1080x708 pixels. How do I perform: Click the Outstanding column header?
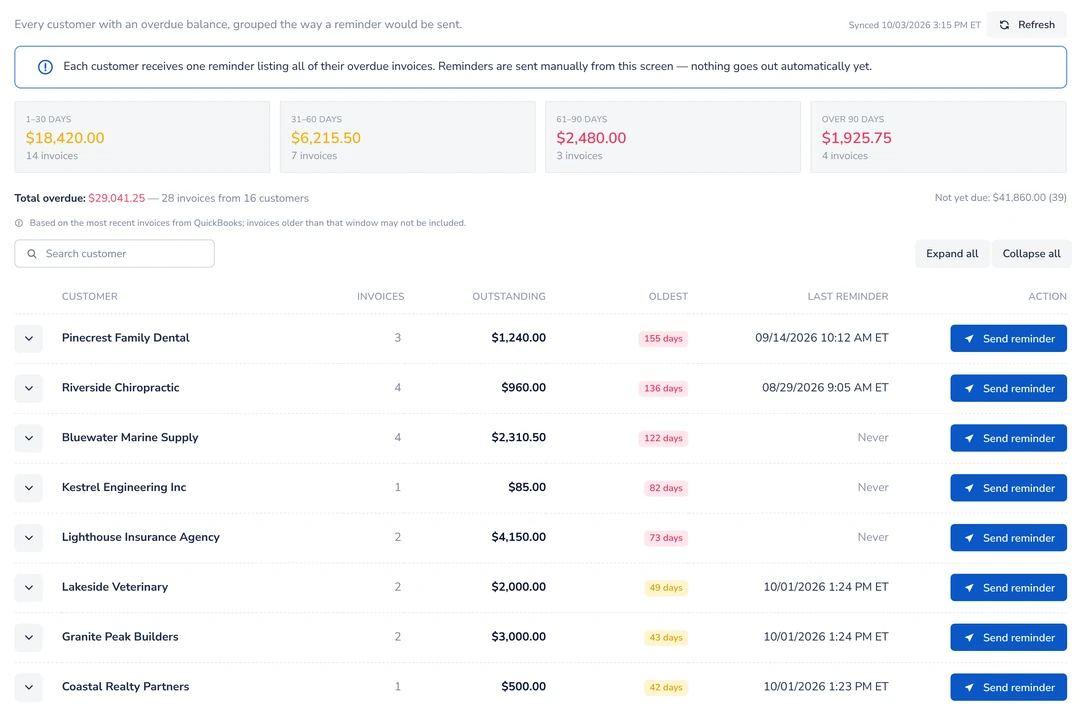point(509,297)
